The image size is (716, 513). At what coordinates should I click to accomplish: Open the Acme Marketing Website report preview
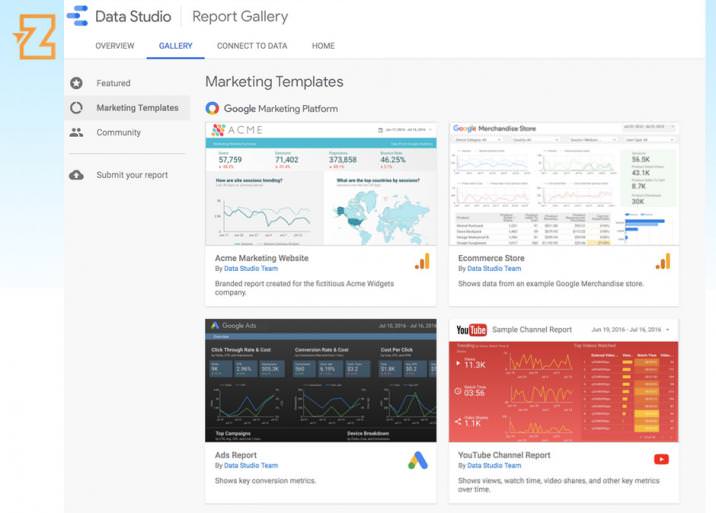tap(321, 184)
